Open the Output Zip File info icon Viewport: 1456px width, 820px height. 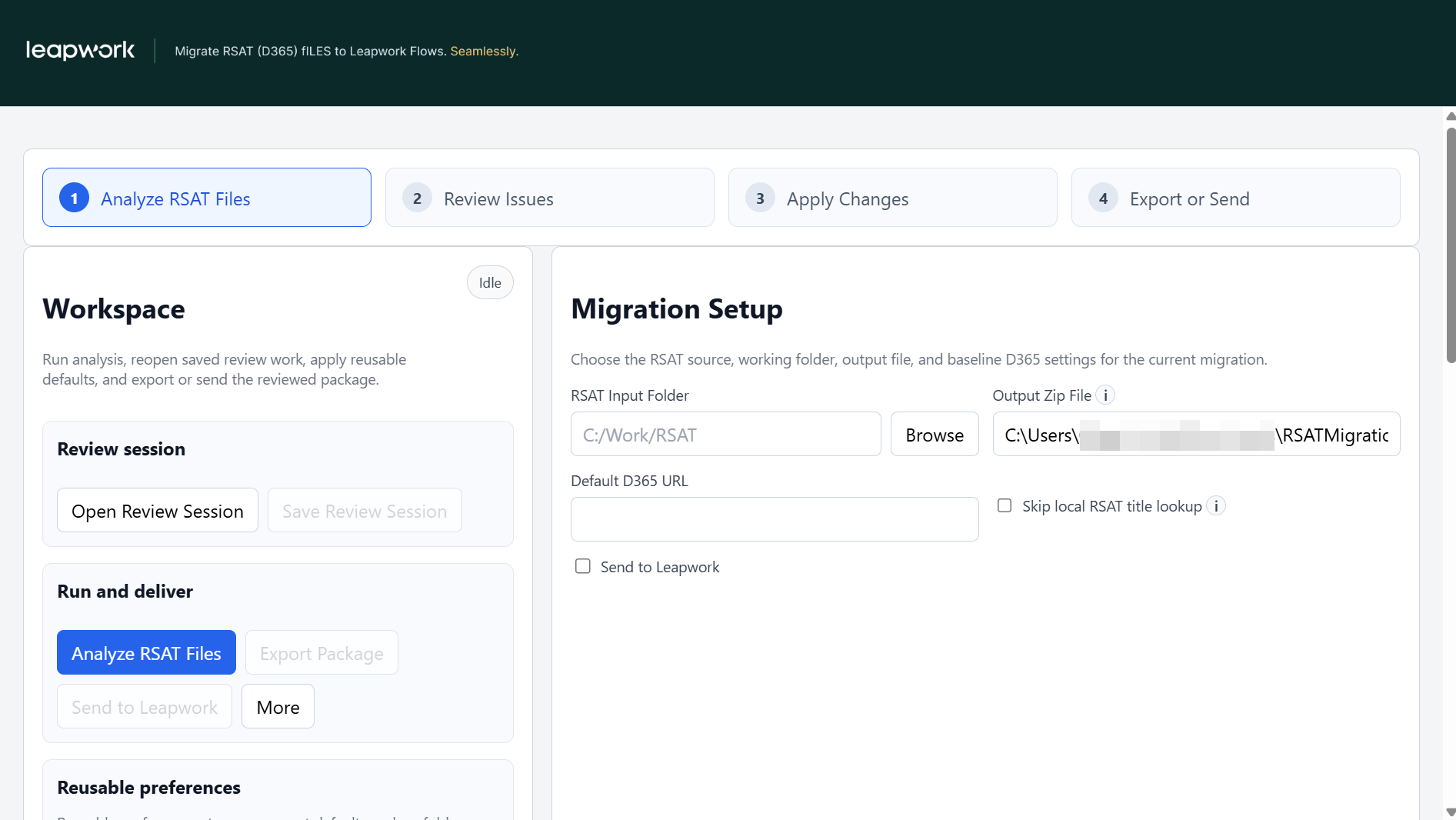coord(1105,395)
